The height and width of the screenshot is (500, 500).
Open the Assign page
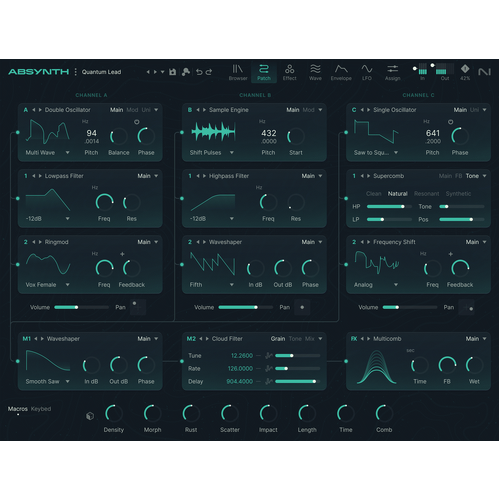click(392, 72)
